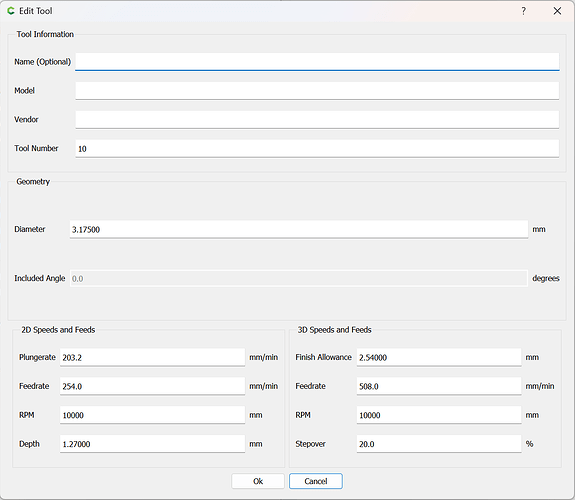Click the Carbide Create app icon in title bar
575x500 pixels.
coord(11,11)
